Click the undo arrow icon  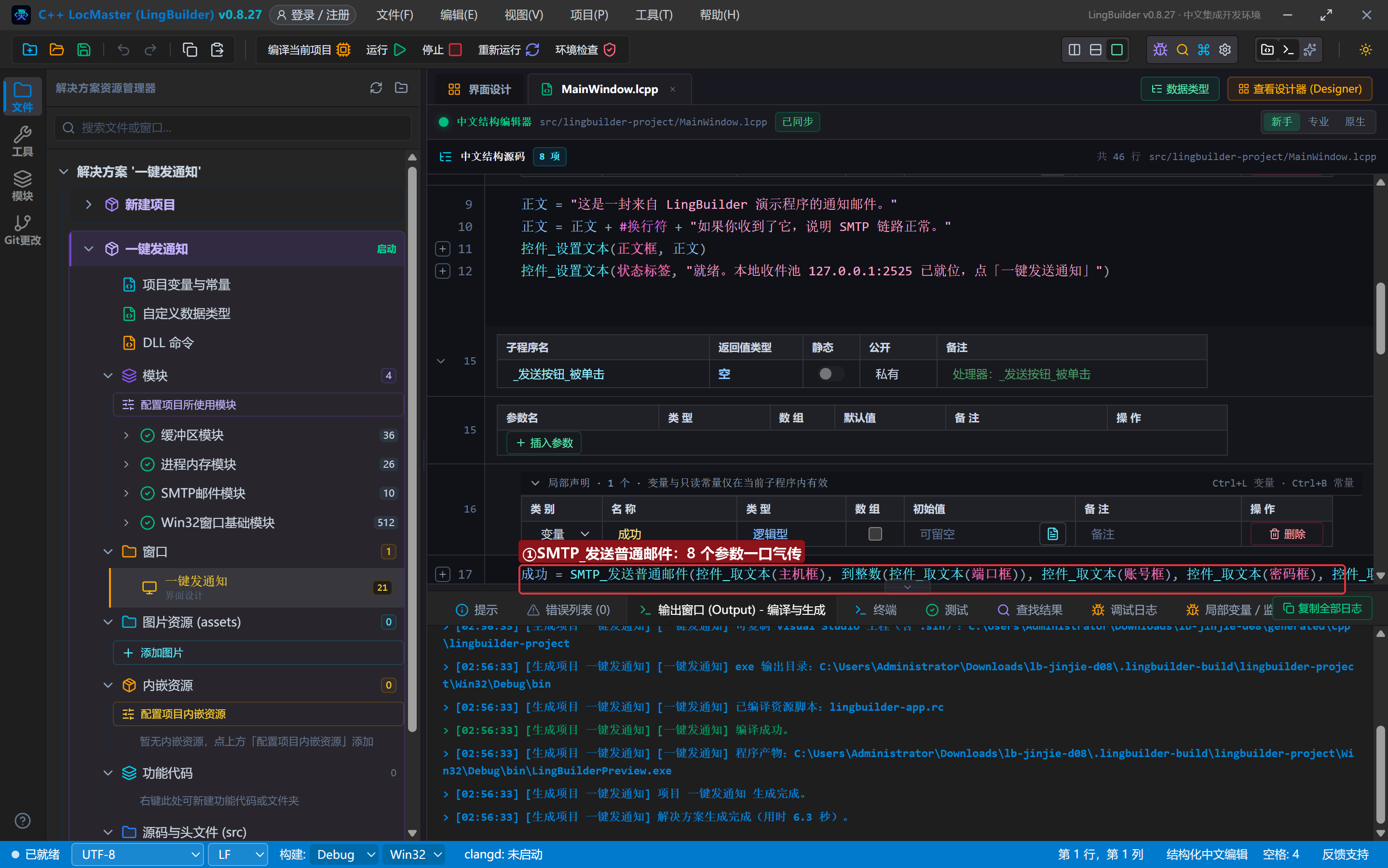123,50
